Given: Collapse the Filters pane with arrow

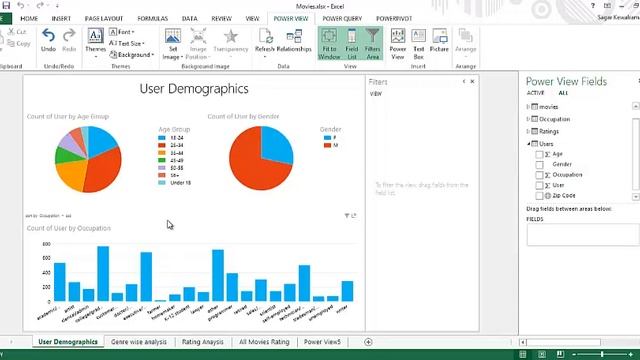Looking at the screenshot, I should click(464, 82).
